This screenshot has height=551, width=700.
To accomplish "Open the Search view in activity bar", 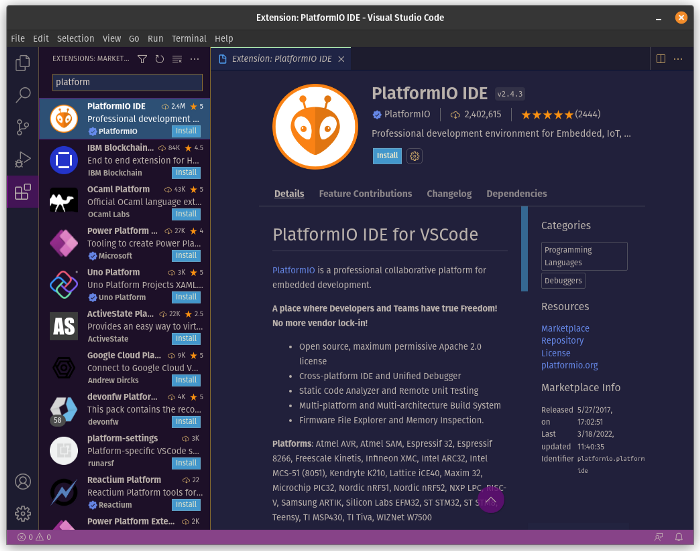I will pyautogui.click(x=22, y=95).
